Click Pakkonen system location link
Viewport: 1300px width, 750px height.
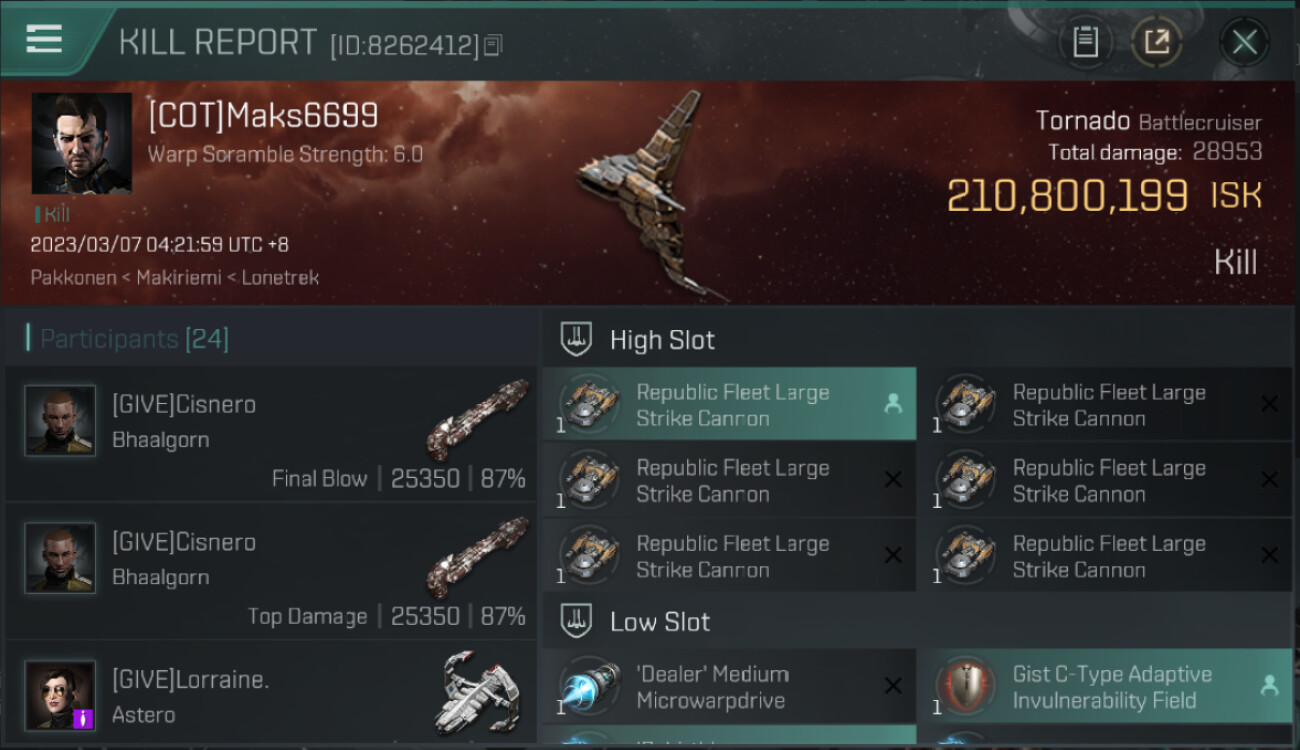pyautogui.click(x=73, y=278)
